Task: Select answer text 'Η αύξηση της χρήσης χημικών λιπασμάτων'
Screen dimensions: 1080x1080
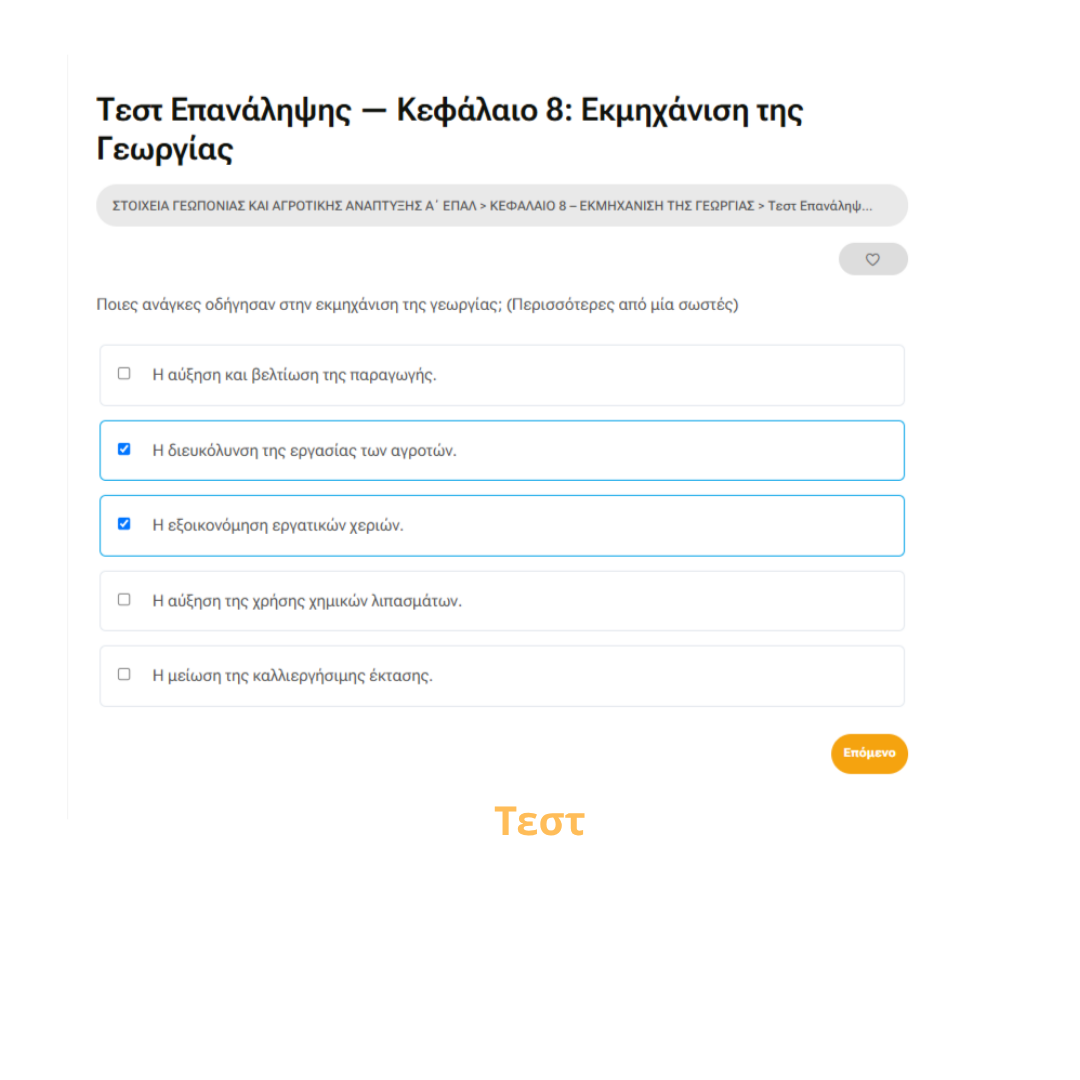Action: pos(307,601)
